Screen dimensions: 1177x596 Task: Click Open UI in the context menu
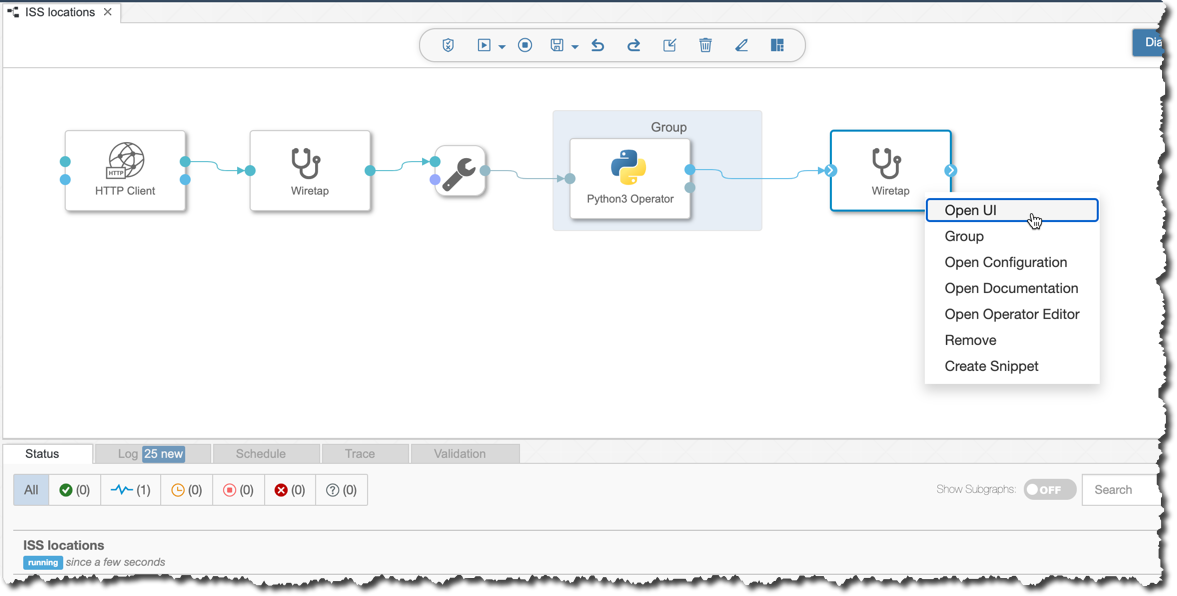tap(971, 210)
